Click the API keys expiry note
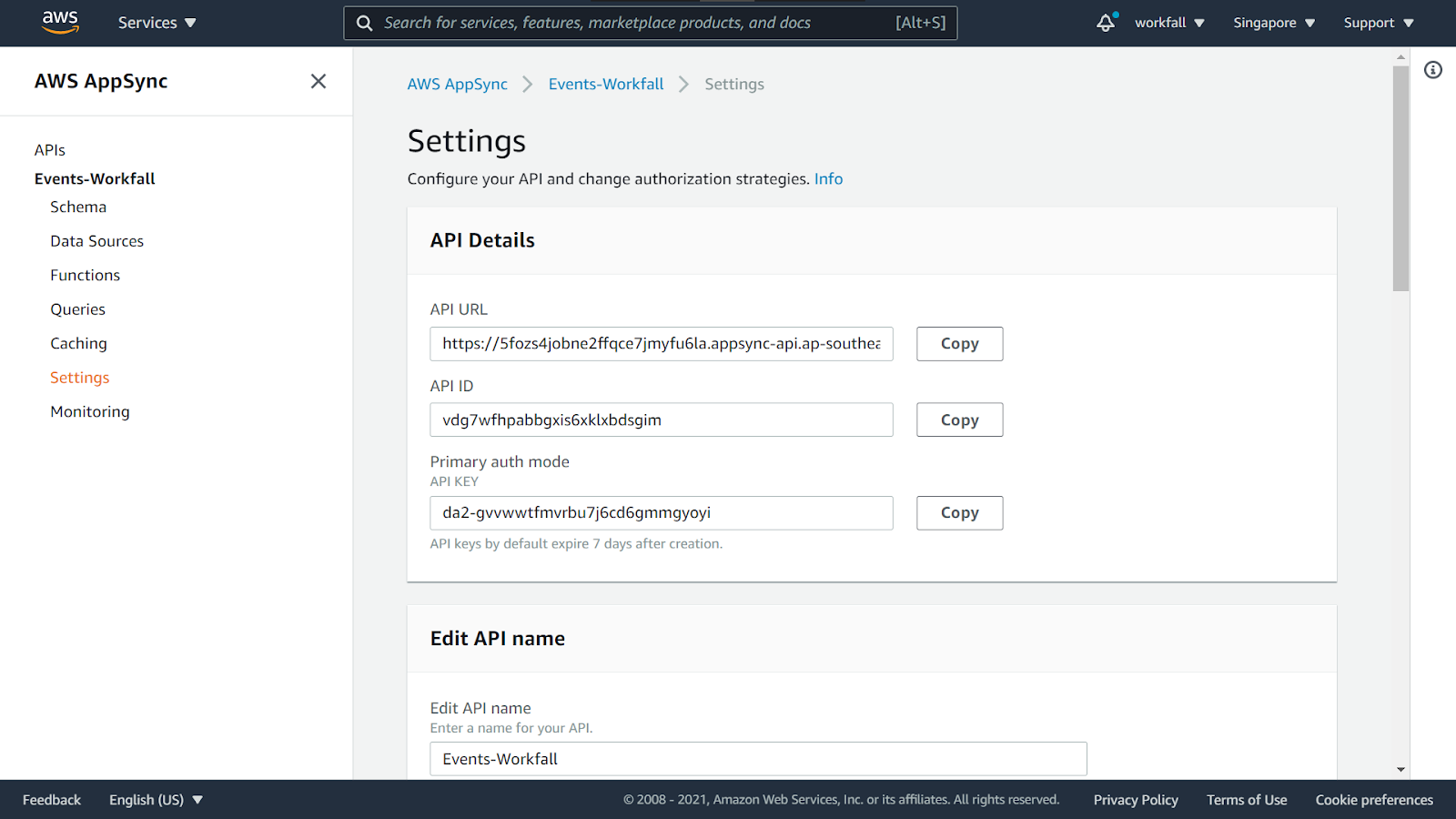Image resolution: width=1456 pixels, height=819 pixels. 576,543
